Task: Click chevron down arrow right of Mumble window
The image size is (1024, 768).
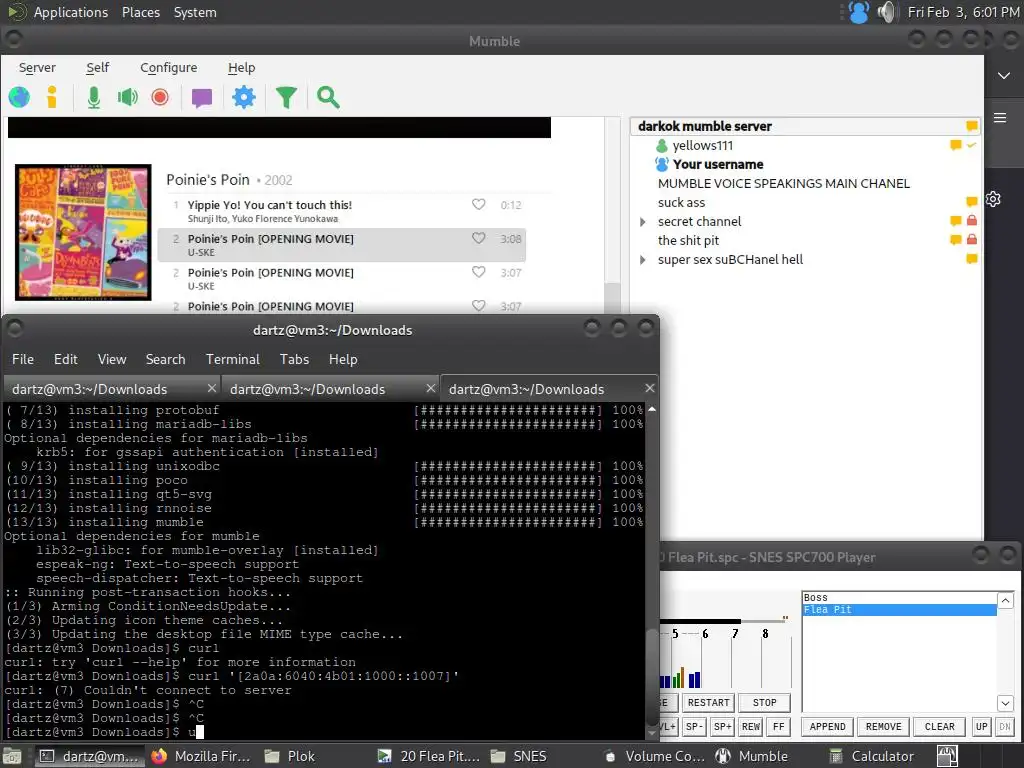Action: 1004,76
